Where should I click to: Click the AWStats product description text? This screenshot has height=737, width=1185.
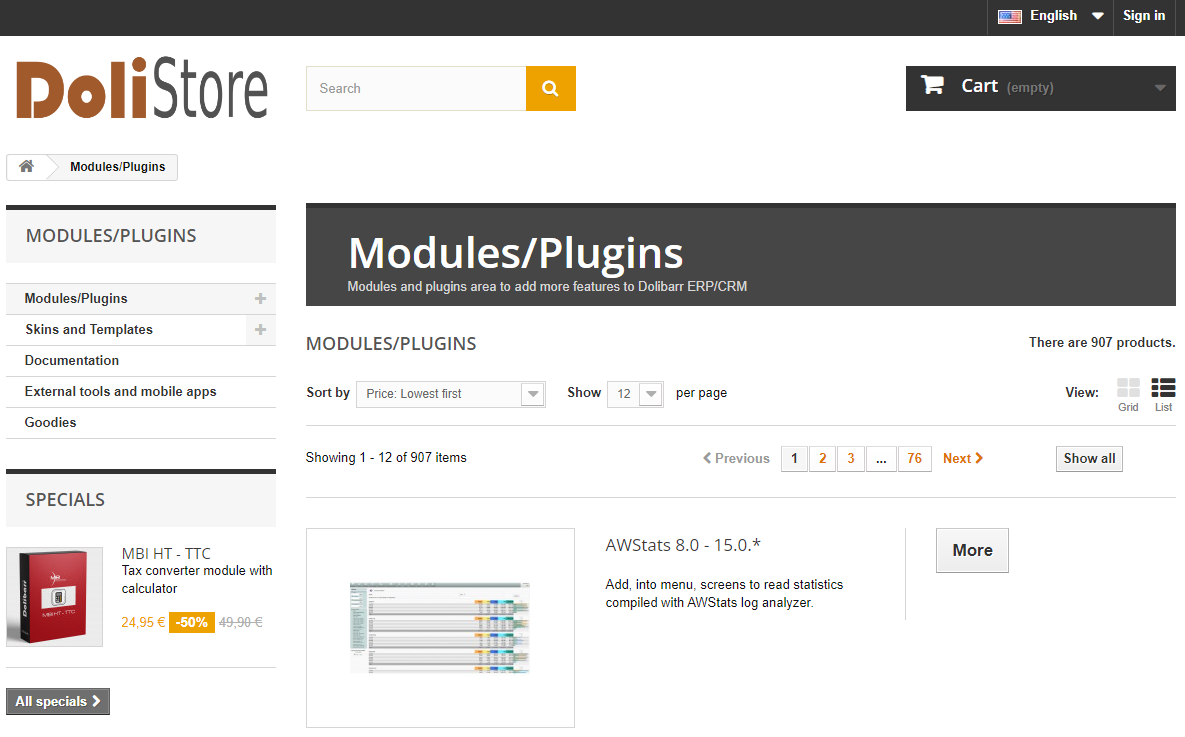coord(724,593)
